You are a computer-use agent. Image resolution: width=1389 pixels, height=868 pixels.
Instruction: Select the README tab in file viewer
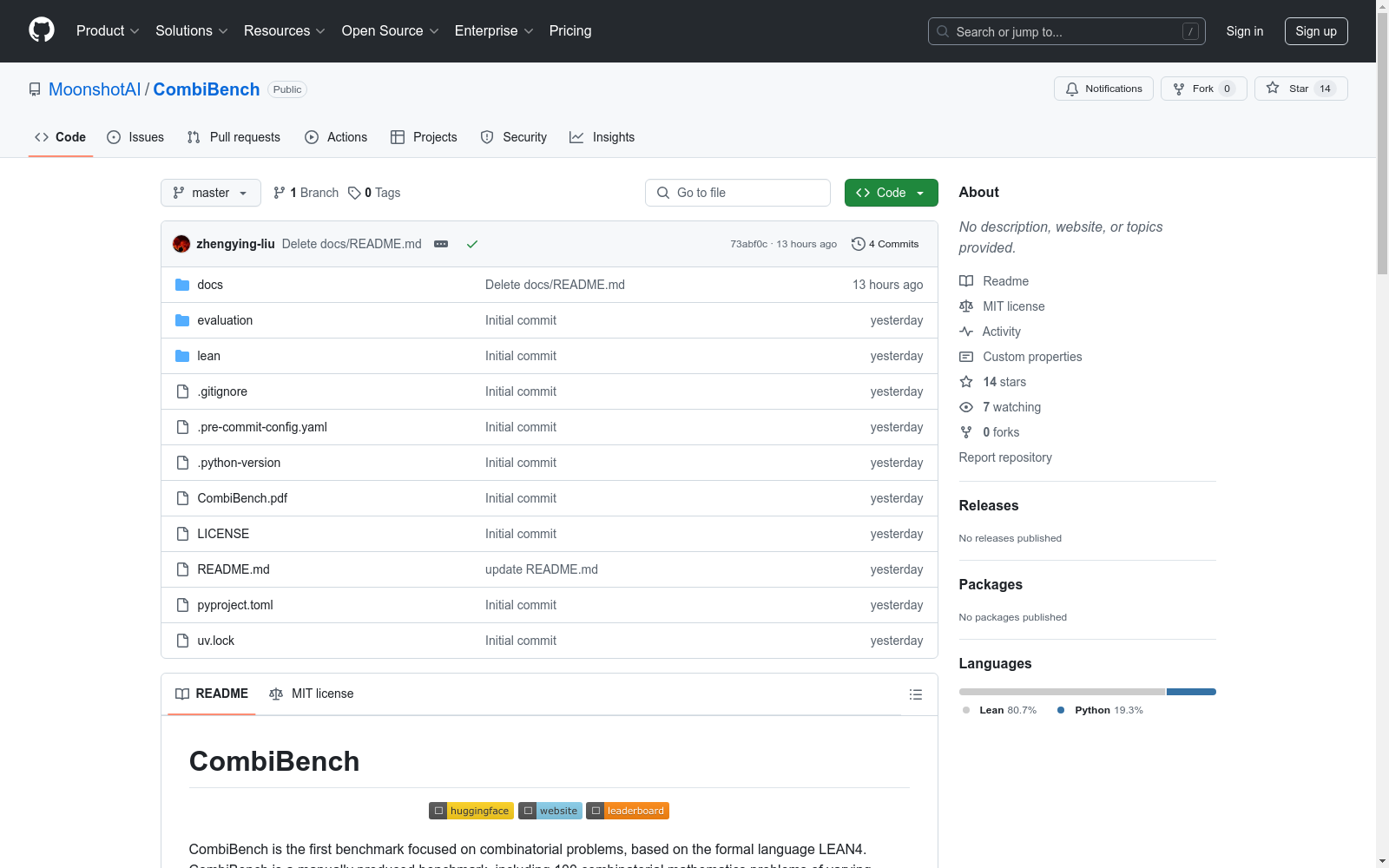212,694
